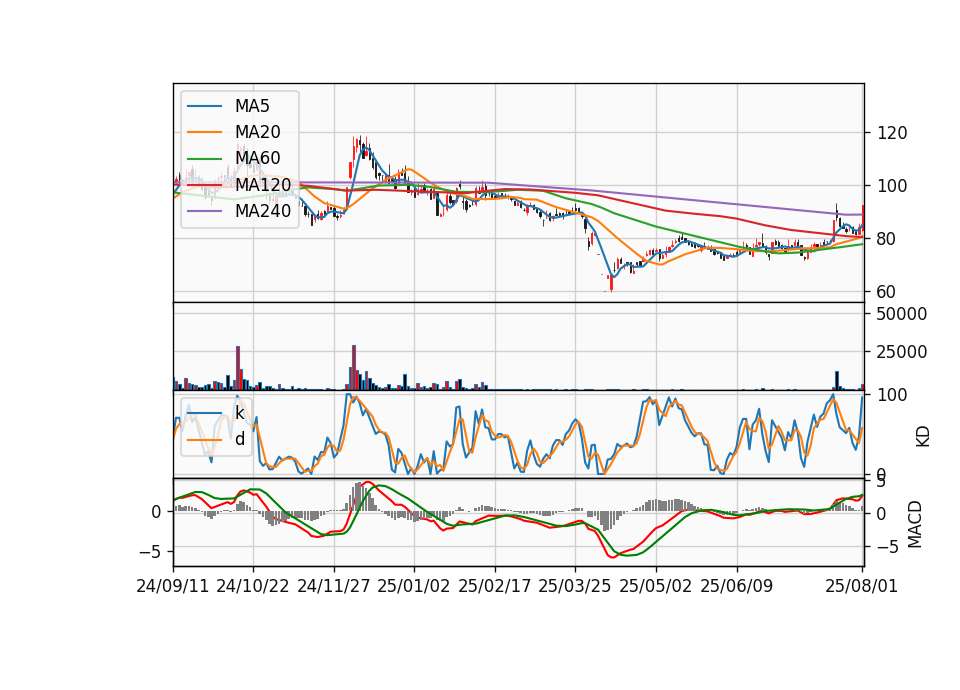The height and width of the screenshot is (690, 960).
Task: Click the KD axis title
Action: pyautogui.click(x=923, y=436)
